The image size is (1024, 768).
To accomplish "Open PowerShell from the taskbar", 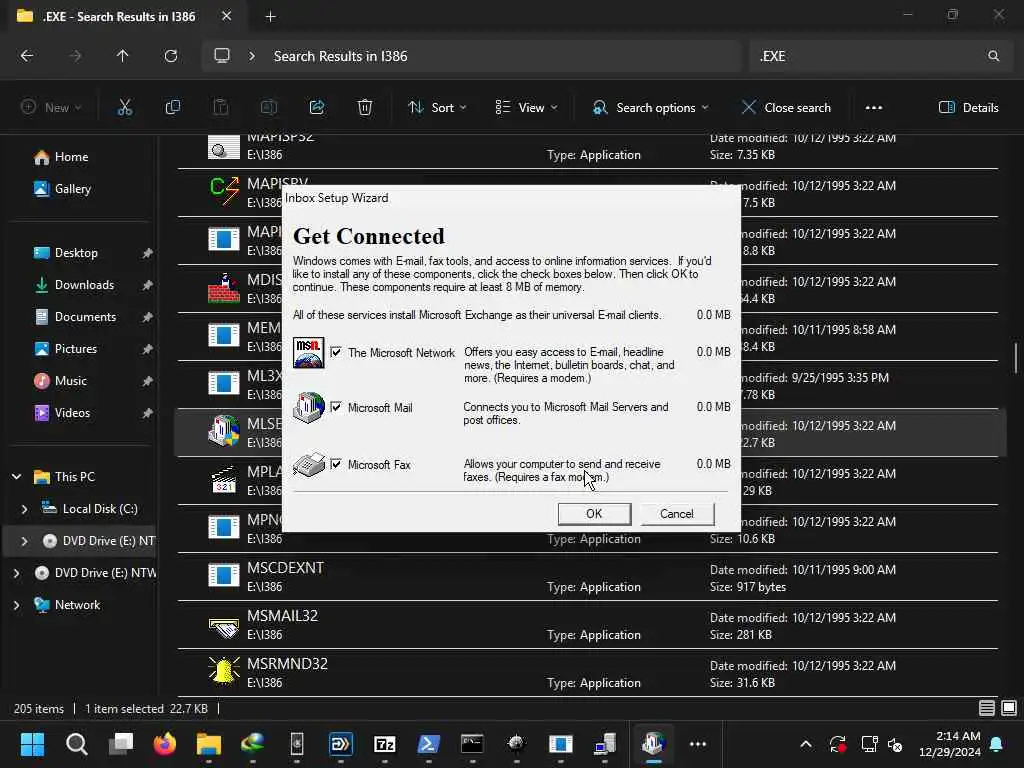I will point(428,744).
